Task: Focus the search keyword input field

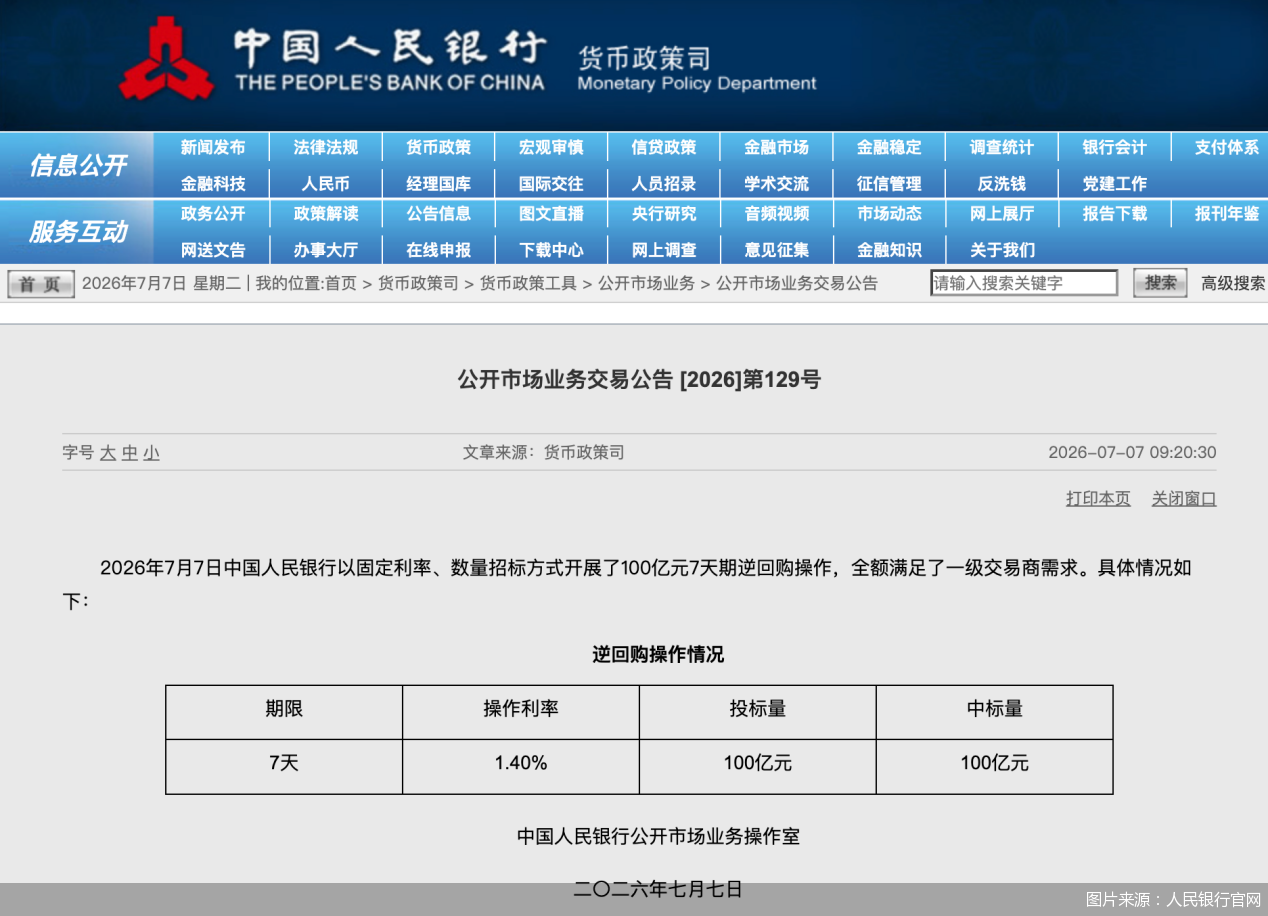Action: point(1024,283)
